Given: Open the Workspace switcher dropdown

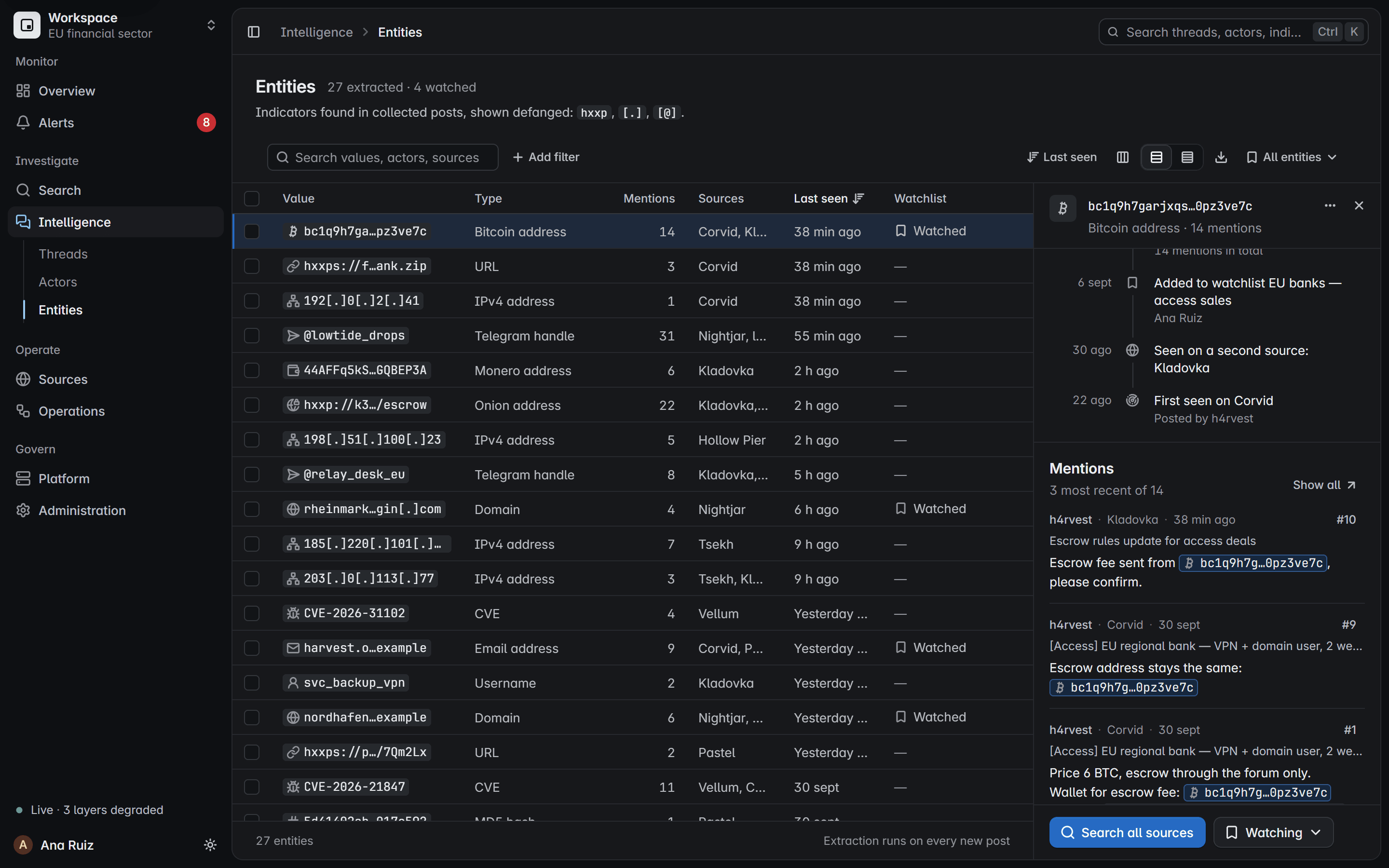Looking at the screenshot, I should pyautogui.click(x=115, y=25).
